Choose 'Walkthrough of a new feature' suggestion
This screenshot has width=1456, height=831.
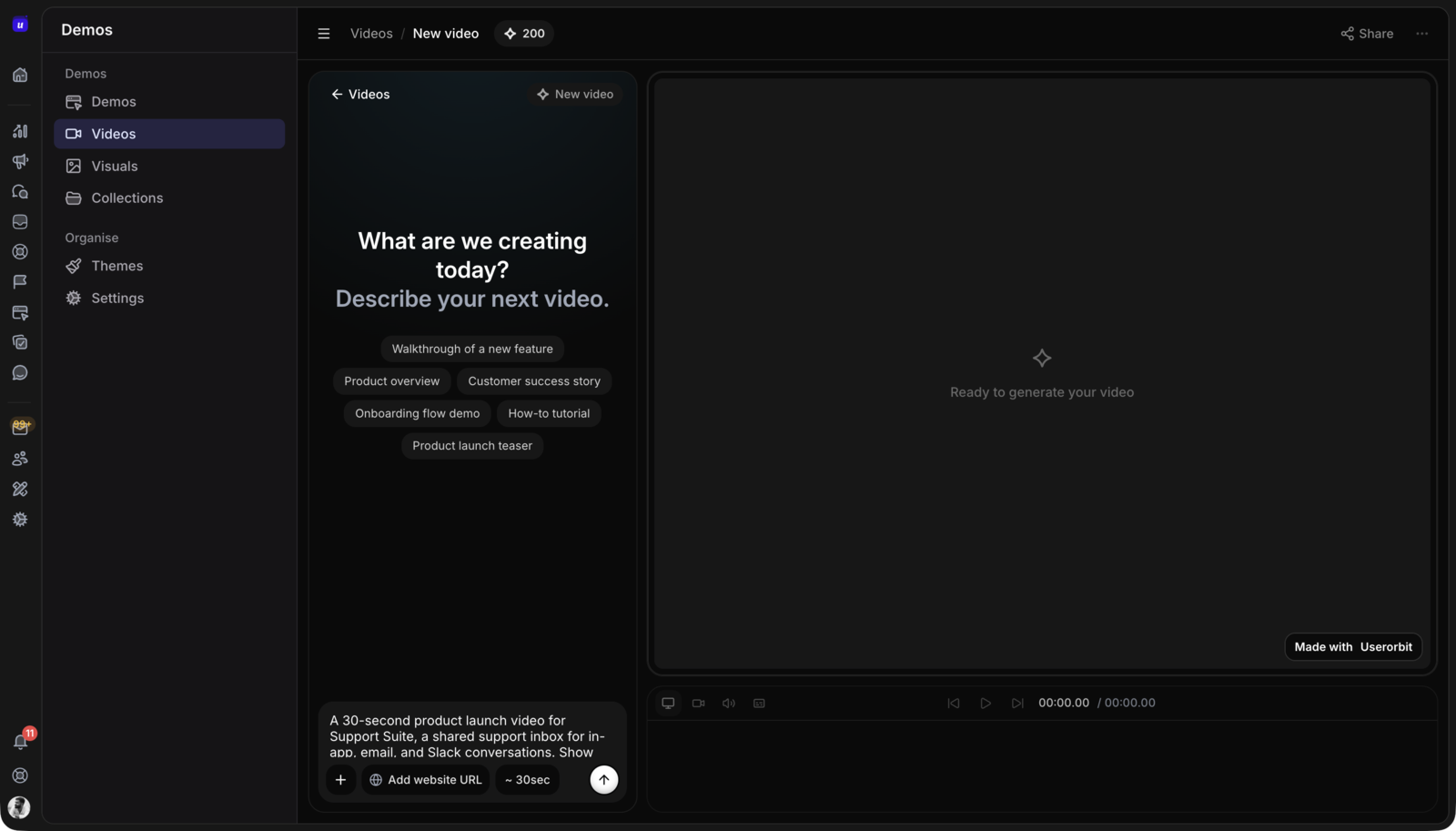pyautogui.click(x=472, y=349)
